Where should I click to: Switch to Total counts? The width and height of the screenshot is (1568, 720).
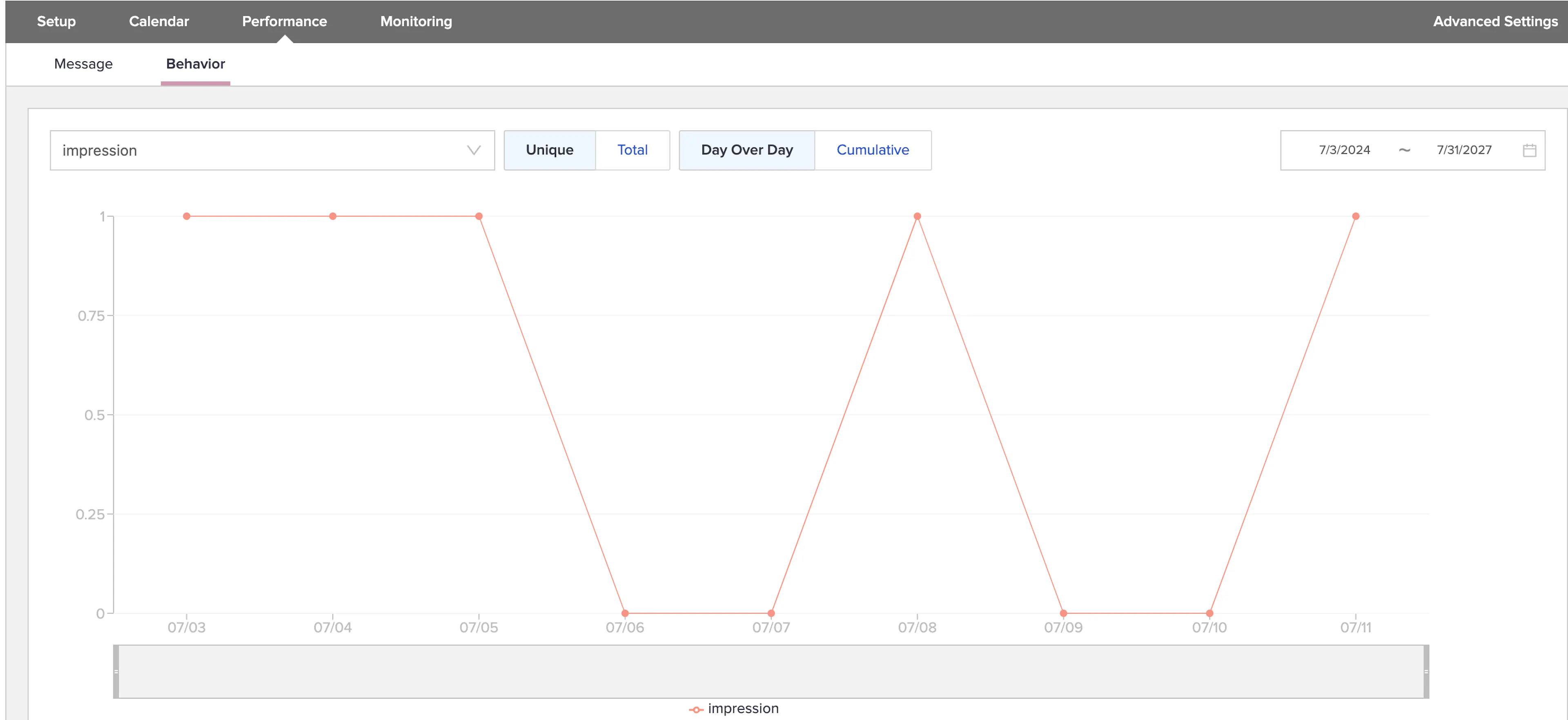click(x=632, y=150)
